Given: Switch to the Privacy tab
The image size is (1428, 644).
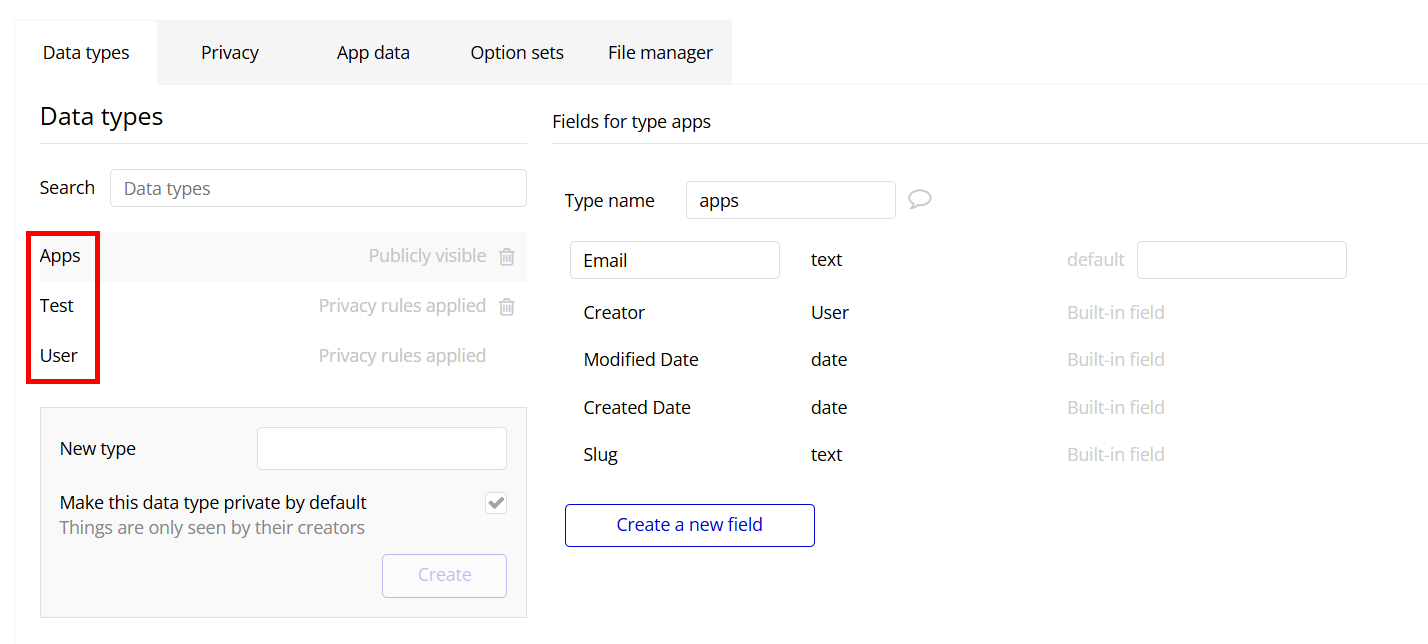Looking at the screenshot, I should 229,53.
